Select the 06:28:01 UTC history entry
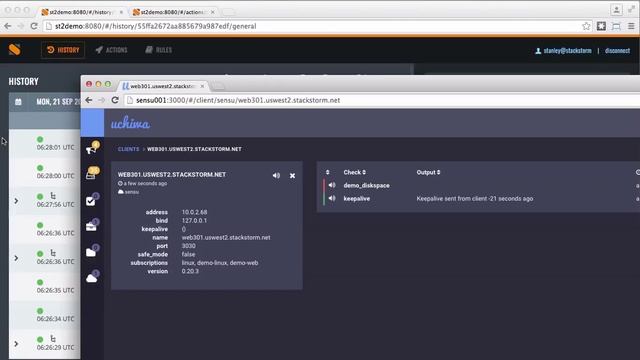 coord(45,144)
